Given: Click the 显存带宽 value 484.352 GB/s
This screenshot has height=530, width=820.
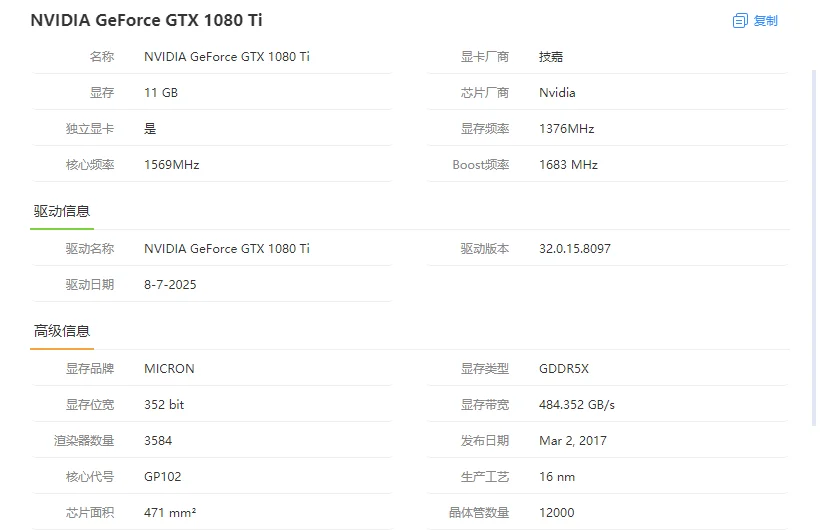Looking at the screenshot, I should click(577, 404).
